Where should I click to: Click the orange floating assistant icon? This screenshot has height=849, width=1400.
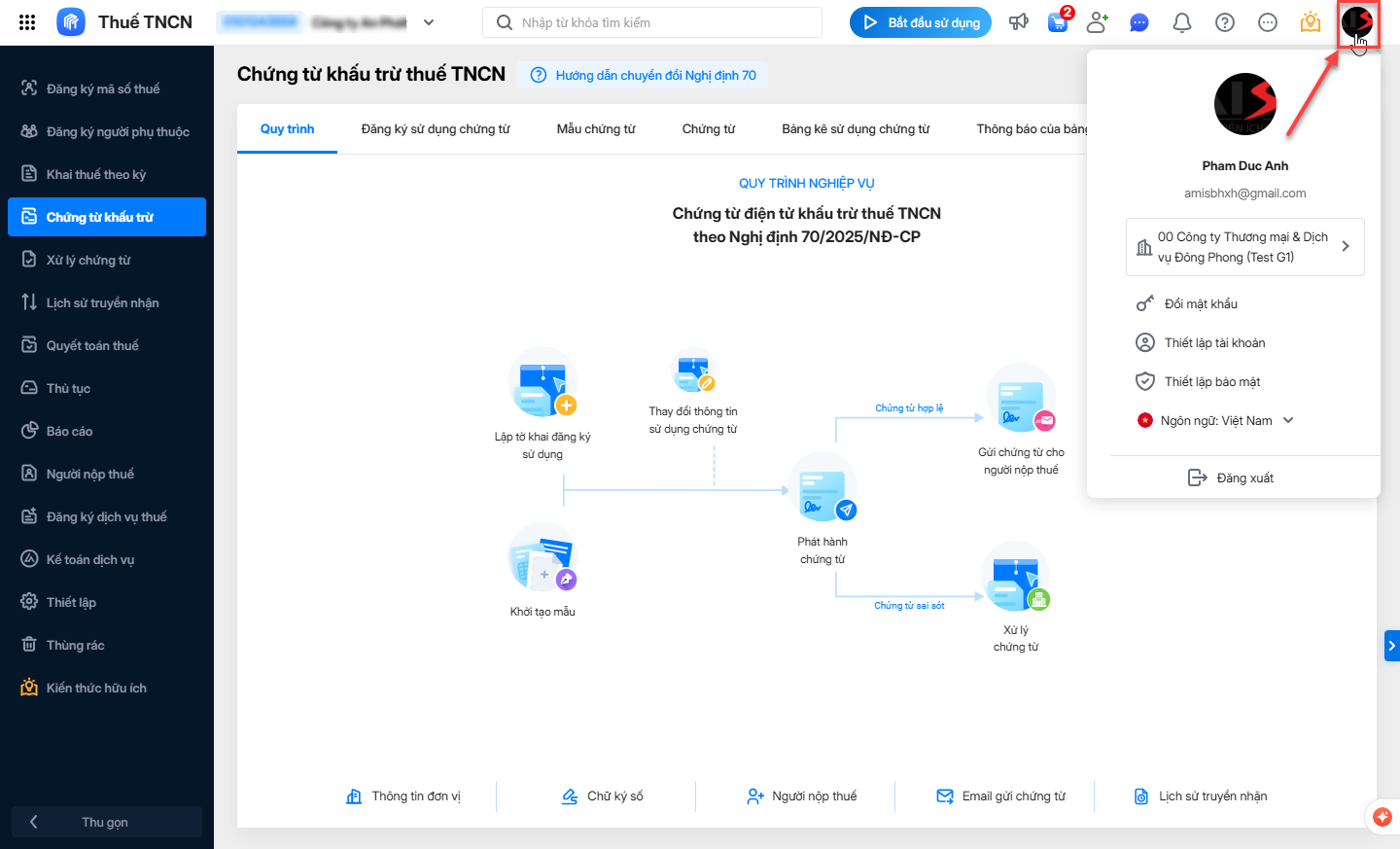click(1382, 817)
